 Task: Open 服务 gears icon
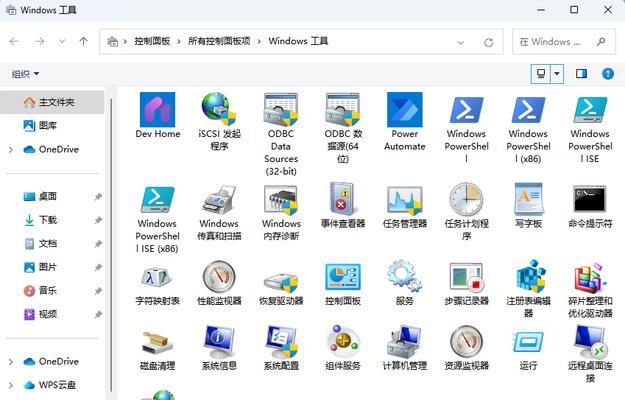405,276
